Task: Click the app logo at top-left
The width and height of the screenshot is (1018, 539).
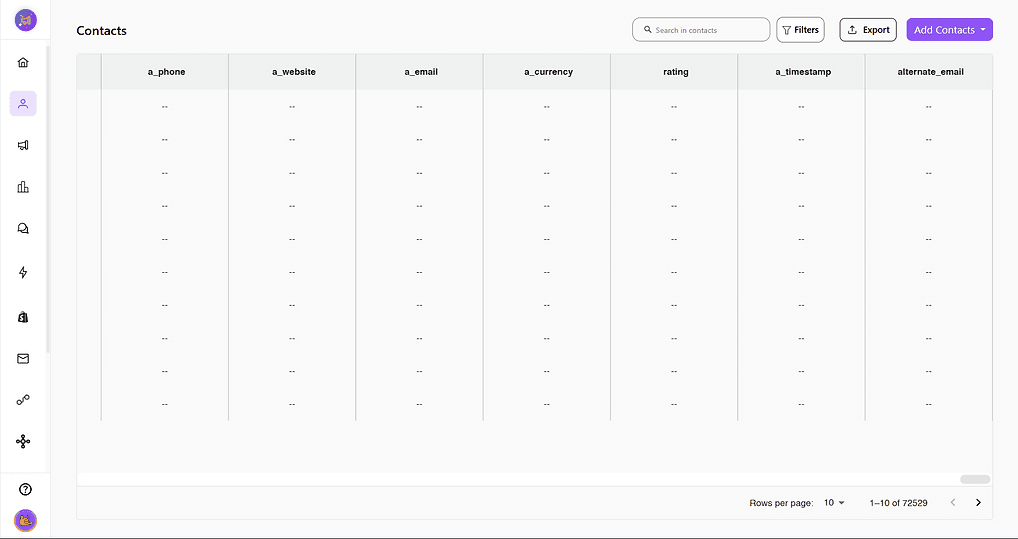Action: [x=26, y=20]
